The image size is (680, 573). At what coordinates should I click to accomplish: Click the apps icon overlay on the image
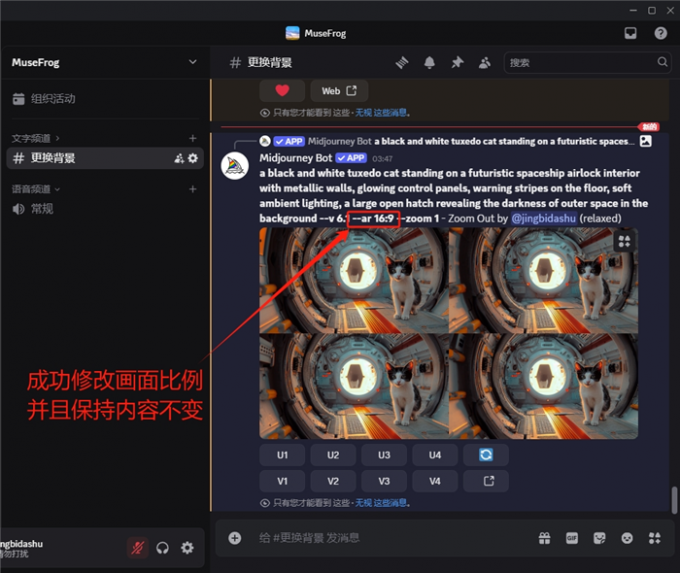(624, 241)
